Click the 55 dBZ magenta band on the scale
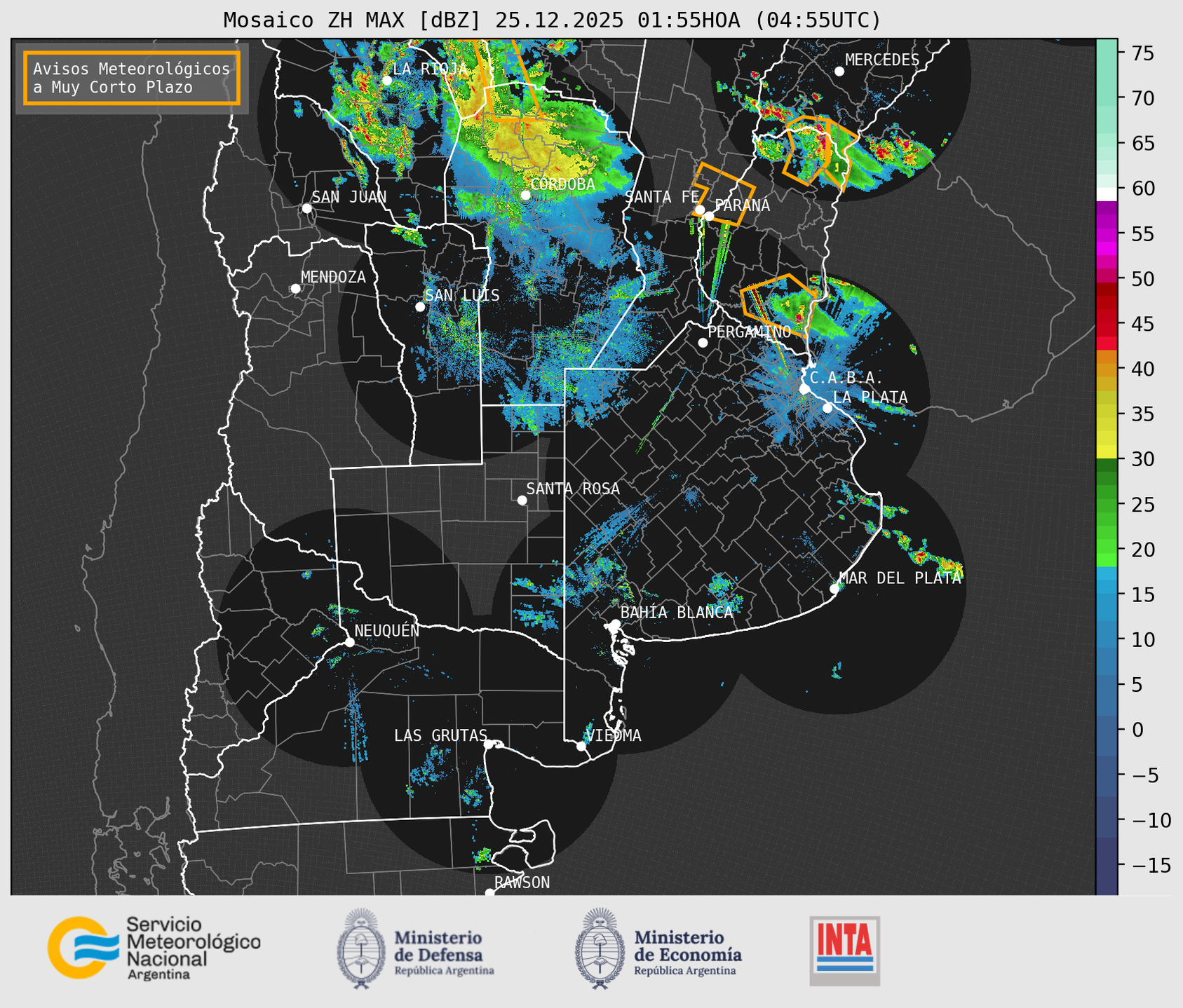The width and height of the screenshot is (1183, 1008). (1107, 234)
